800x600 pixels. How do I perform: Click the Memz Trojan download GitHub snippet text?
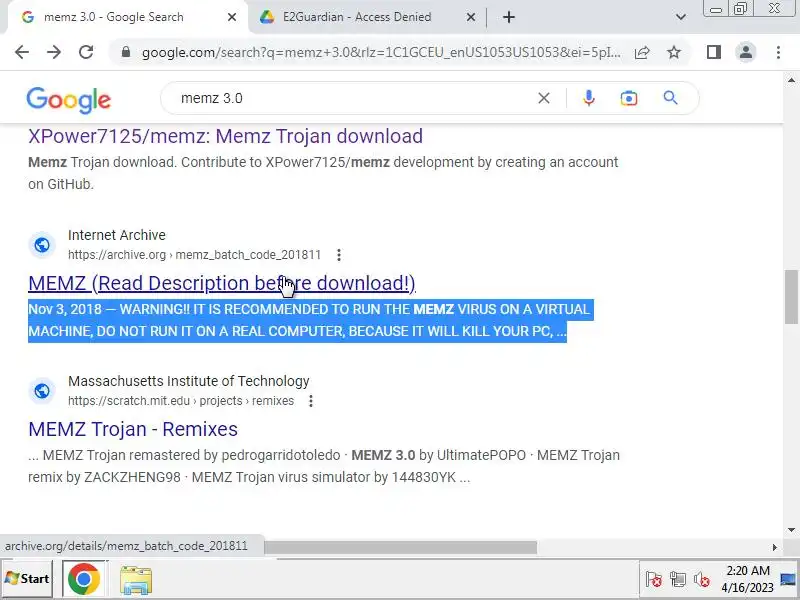click(x=323, y=173)
